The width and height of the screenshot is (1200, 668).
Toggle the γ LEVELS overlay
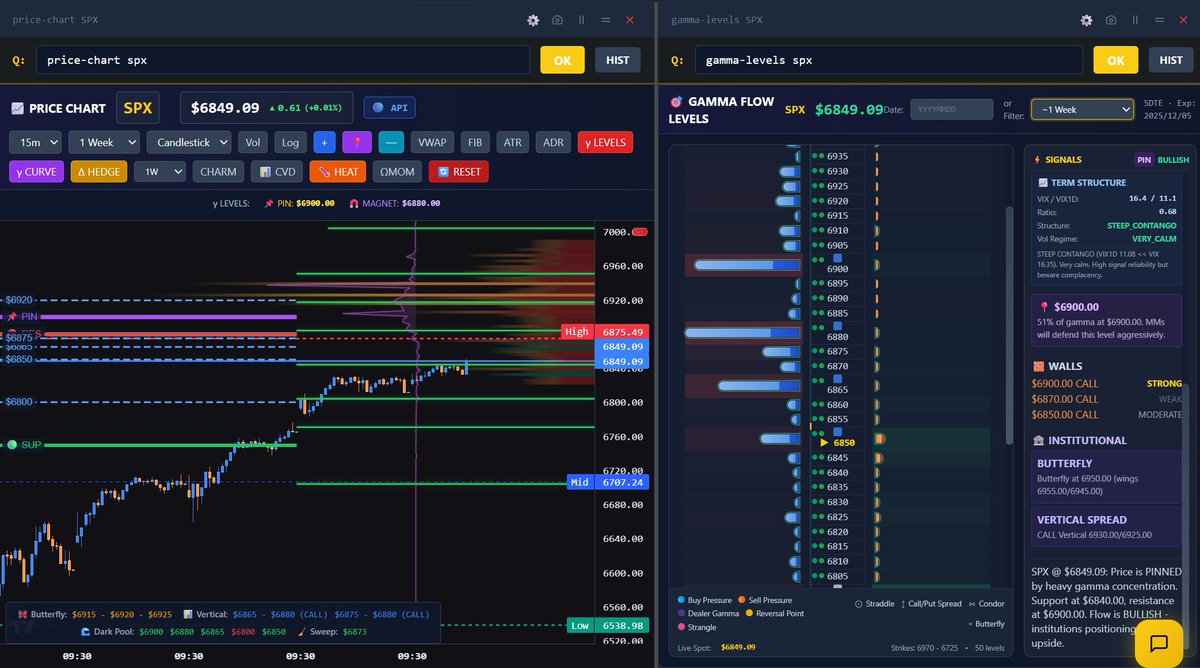[x=605, y=143]
